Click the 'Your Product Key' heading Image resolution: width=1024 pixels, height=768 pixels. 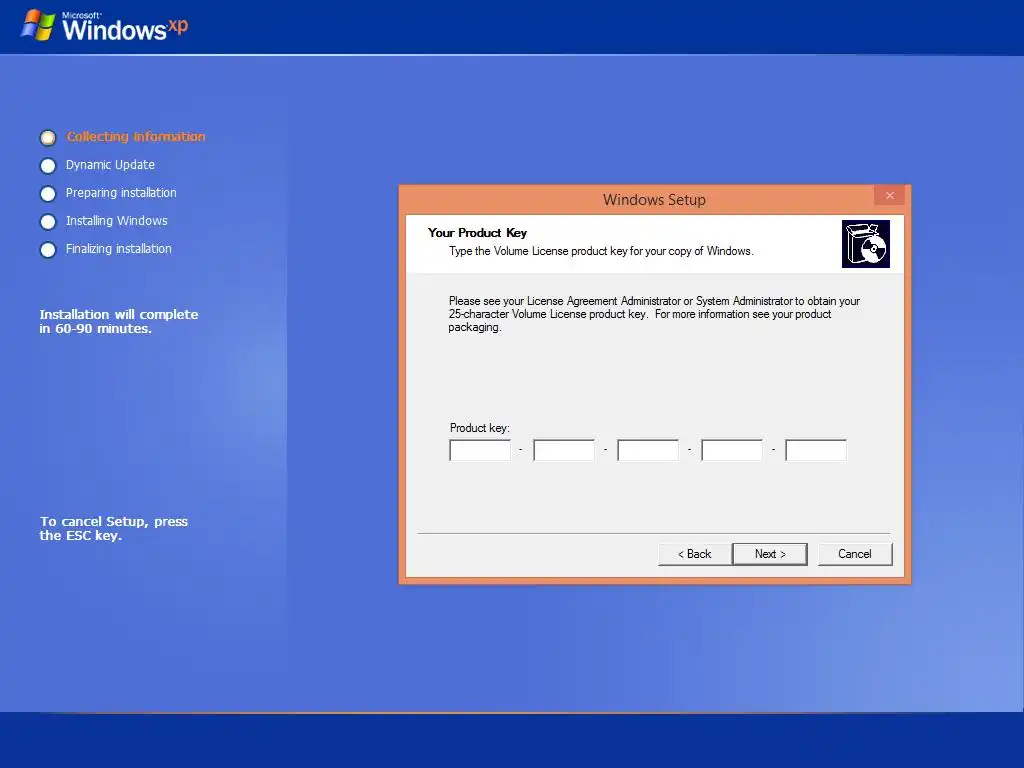pyautogui.click(x=477, y=232)
